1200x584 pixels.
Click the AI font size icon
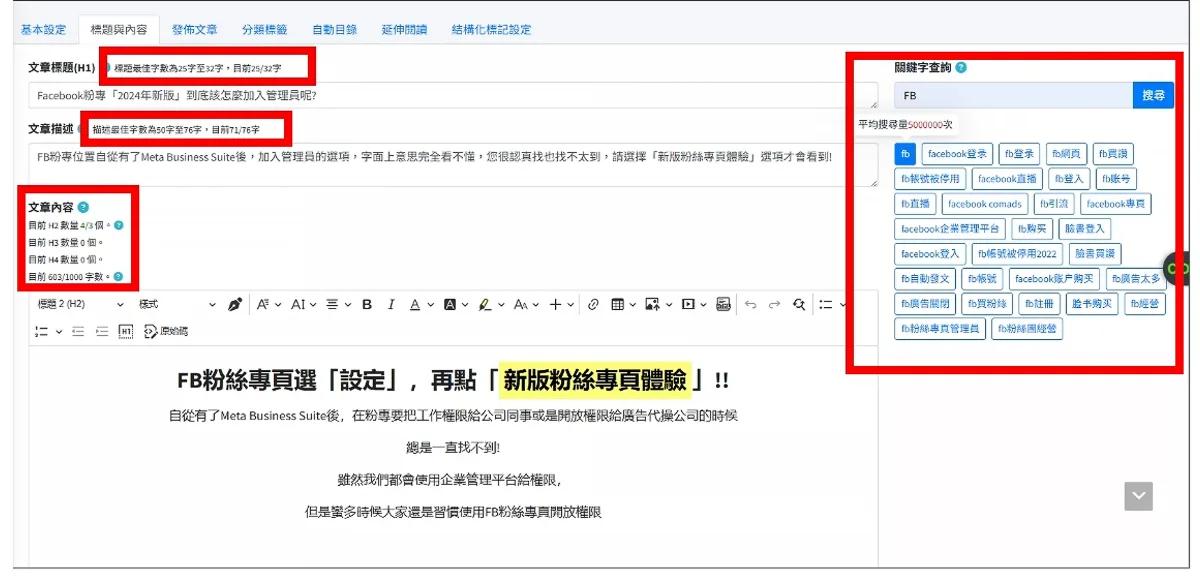[298, 305]
